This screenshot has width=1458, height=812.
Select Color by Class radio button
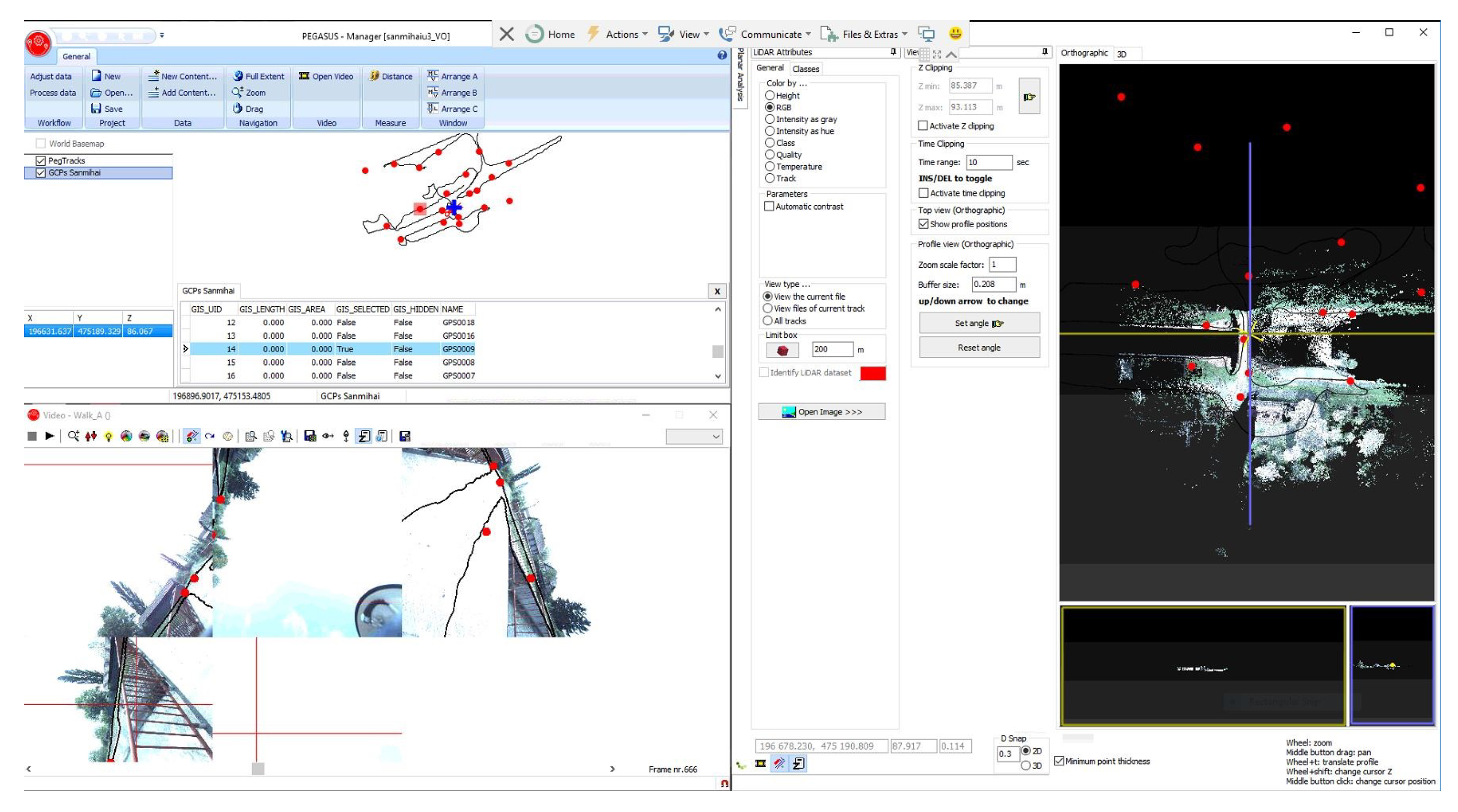[x=770, y=143]
